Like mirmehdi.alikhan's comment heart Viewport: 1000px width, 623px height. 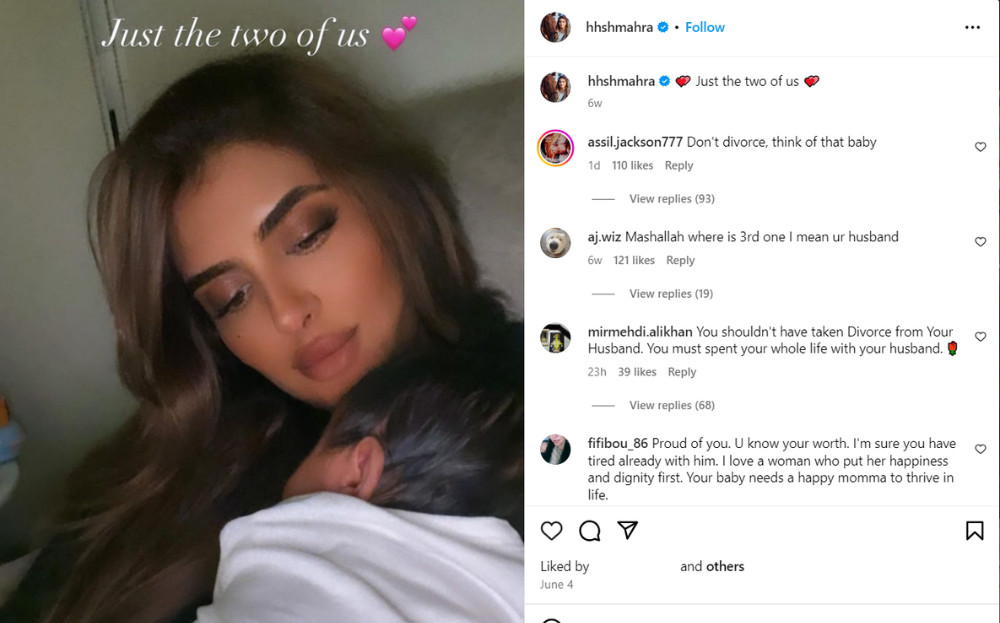coord(980,337)
